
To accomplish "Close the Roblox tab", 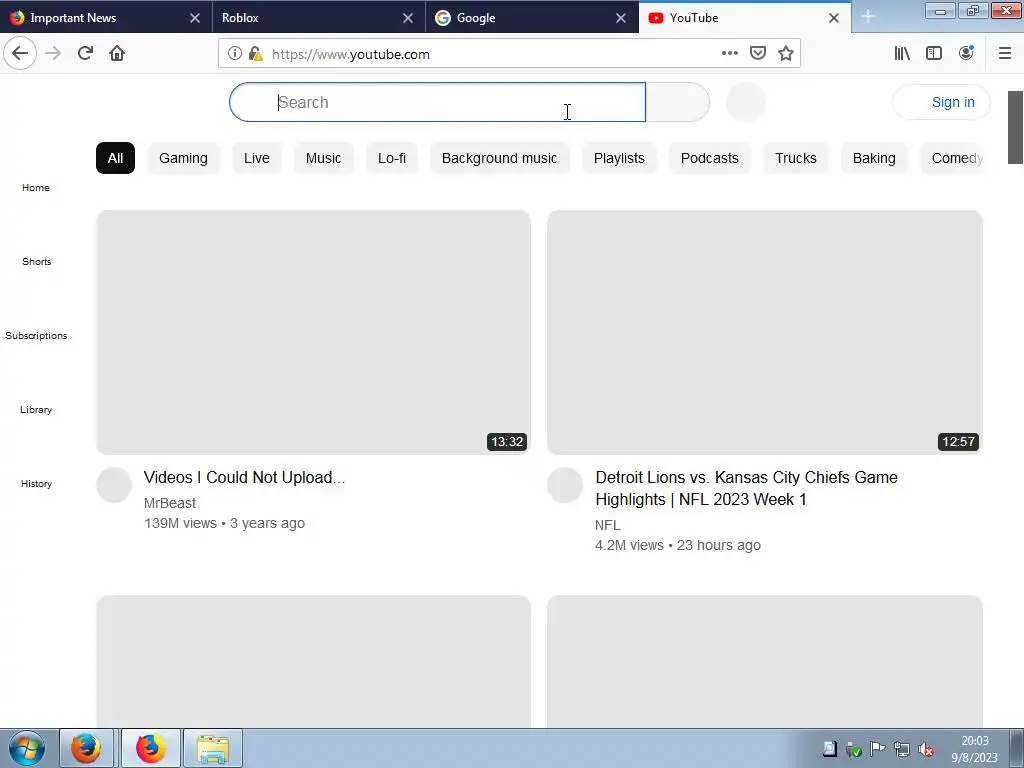I will (408, 18).
